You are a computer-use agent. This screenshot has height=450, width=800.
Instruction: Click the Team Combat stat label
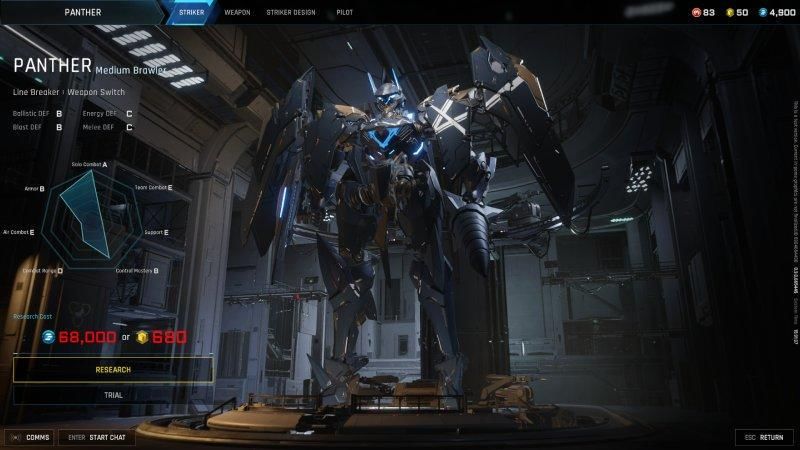tap(152, 187)
